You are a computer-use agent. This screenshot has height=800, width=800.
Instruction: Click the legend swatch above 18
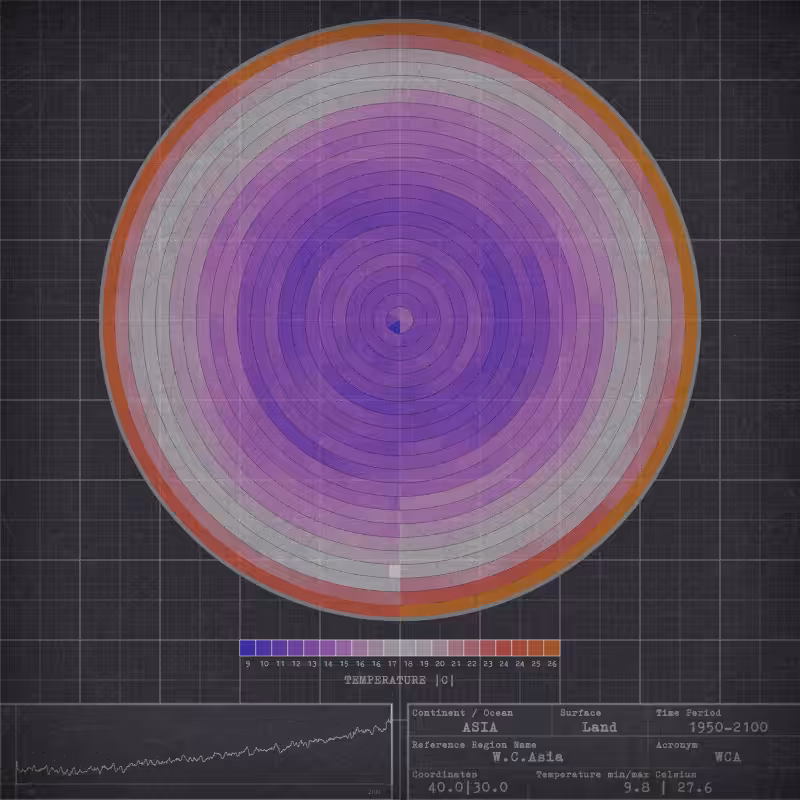pyautogui.click(x=408, y=648)
